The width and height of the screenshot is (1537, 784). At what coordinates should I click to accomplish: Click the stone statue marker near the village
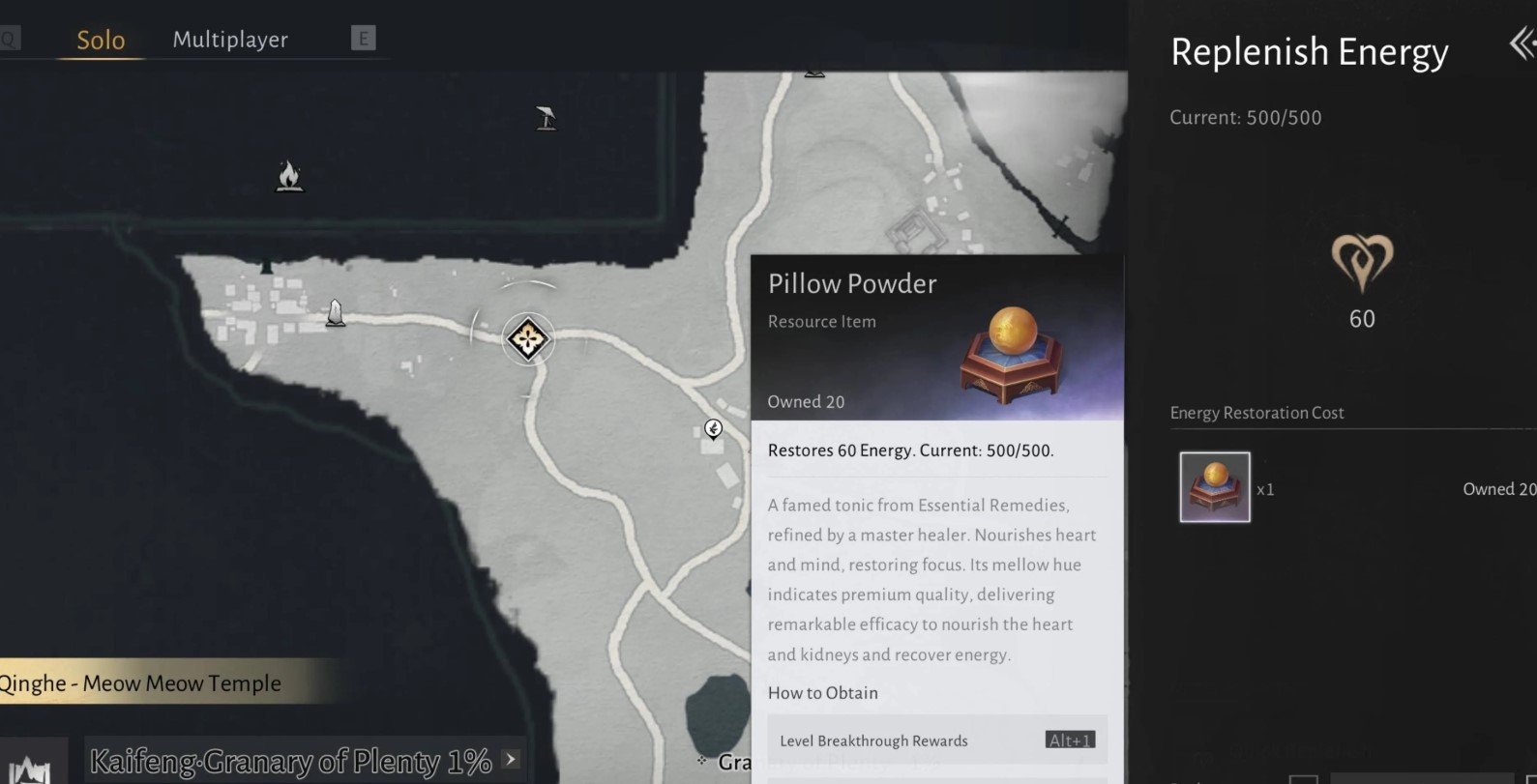[x=335, y=313]
